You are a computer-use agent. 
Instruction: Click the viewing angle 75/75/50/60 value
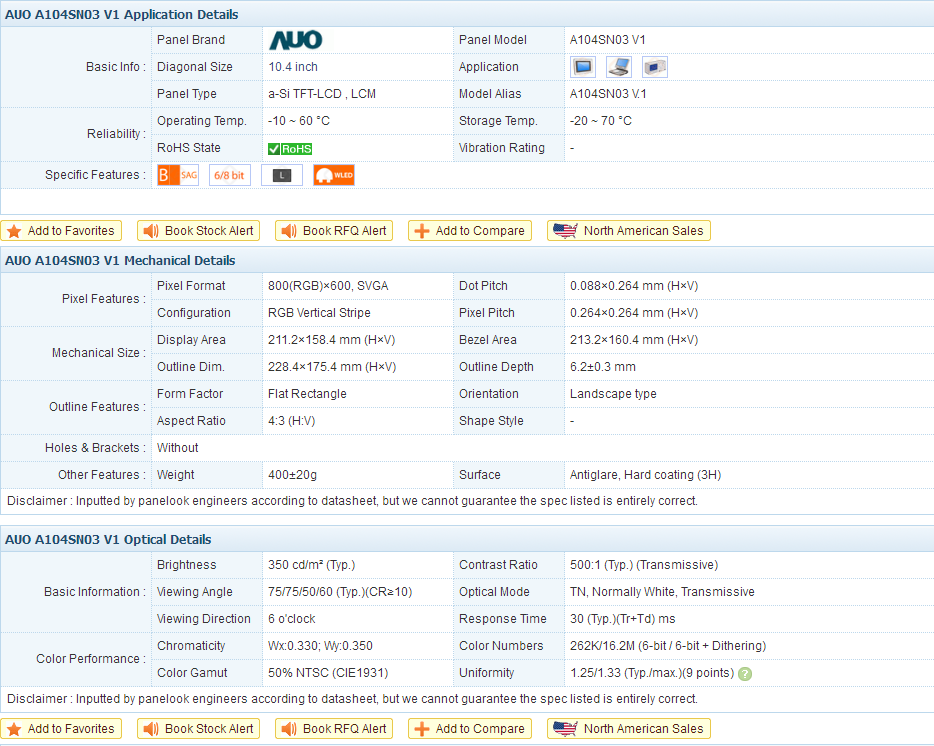point(340,592)
